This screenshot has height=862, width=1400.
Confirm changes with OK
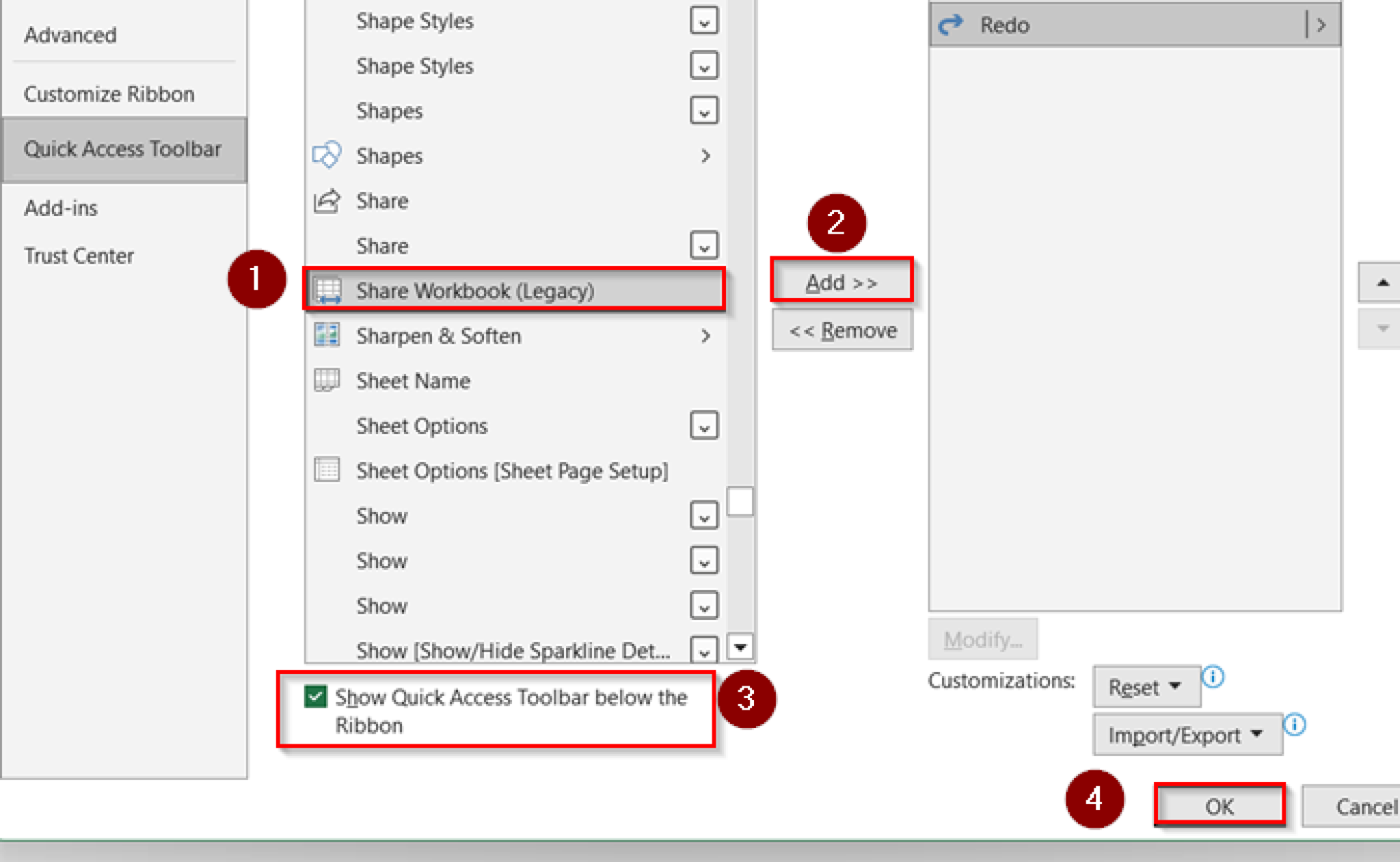[x=1220, y=806]
